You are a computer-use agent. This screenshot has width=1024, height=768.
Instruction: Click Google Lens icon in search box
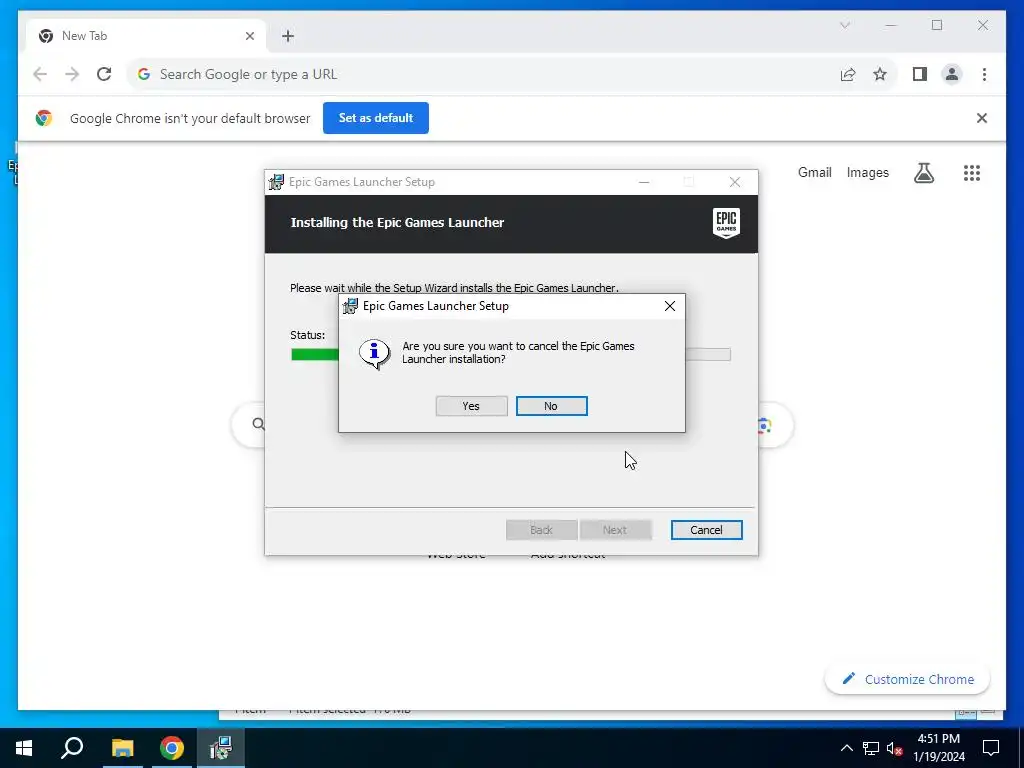click(x=765, y=426)
